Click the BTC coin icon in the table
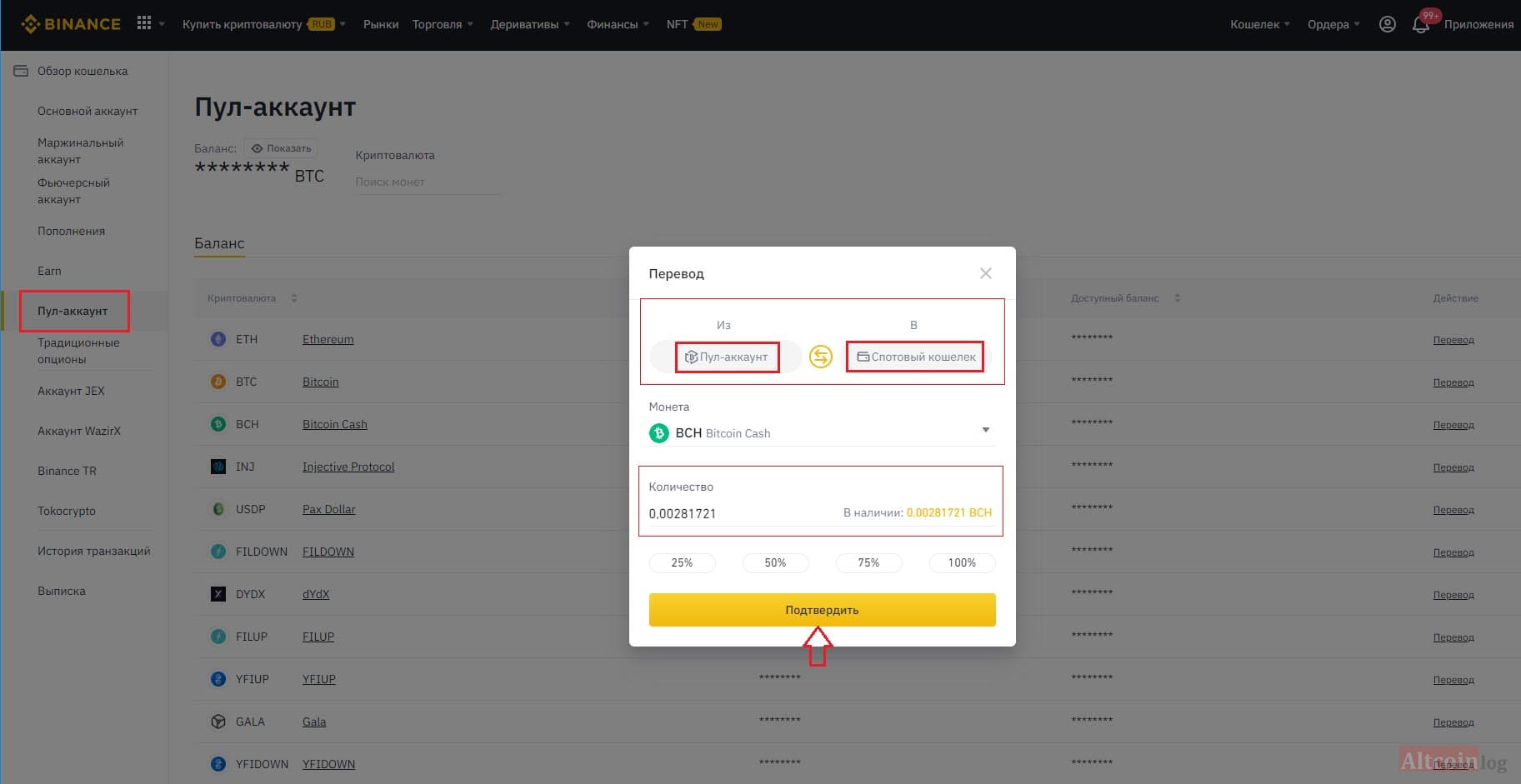Viewport: 1521px width, 784px height. pyautogui.click(x=218, y=382)
